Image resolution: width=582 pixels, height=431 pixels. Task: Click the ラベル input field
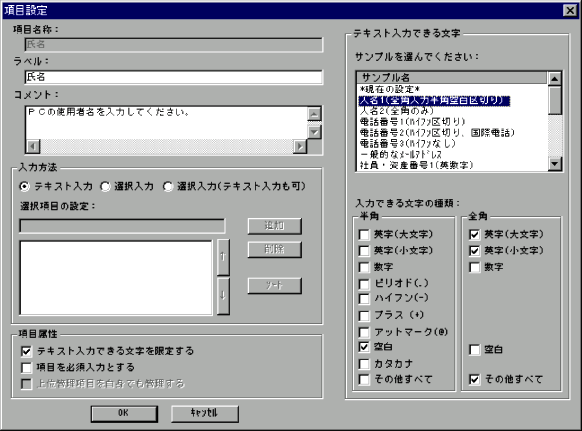pyautogui.click(x=174, y=77)
